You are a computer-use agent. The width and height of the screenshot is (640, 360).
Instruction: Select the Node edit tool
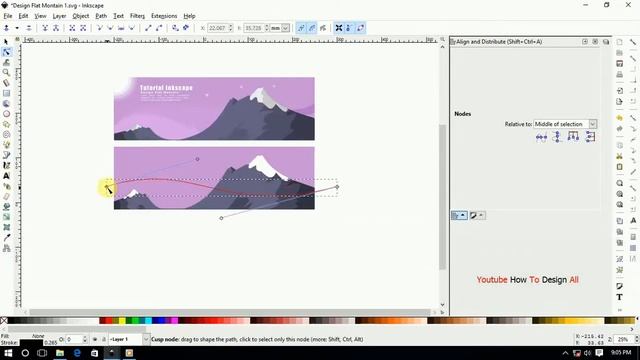(x=6, y=52)
